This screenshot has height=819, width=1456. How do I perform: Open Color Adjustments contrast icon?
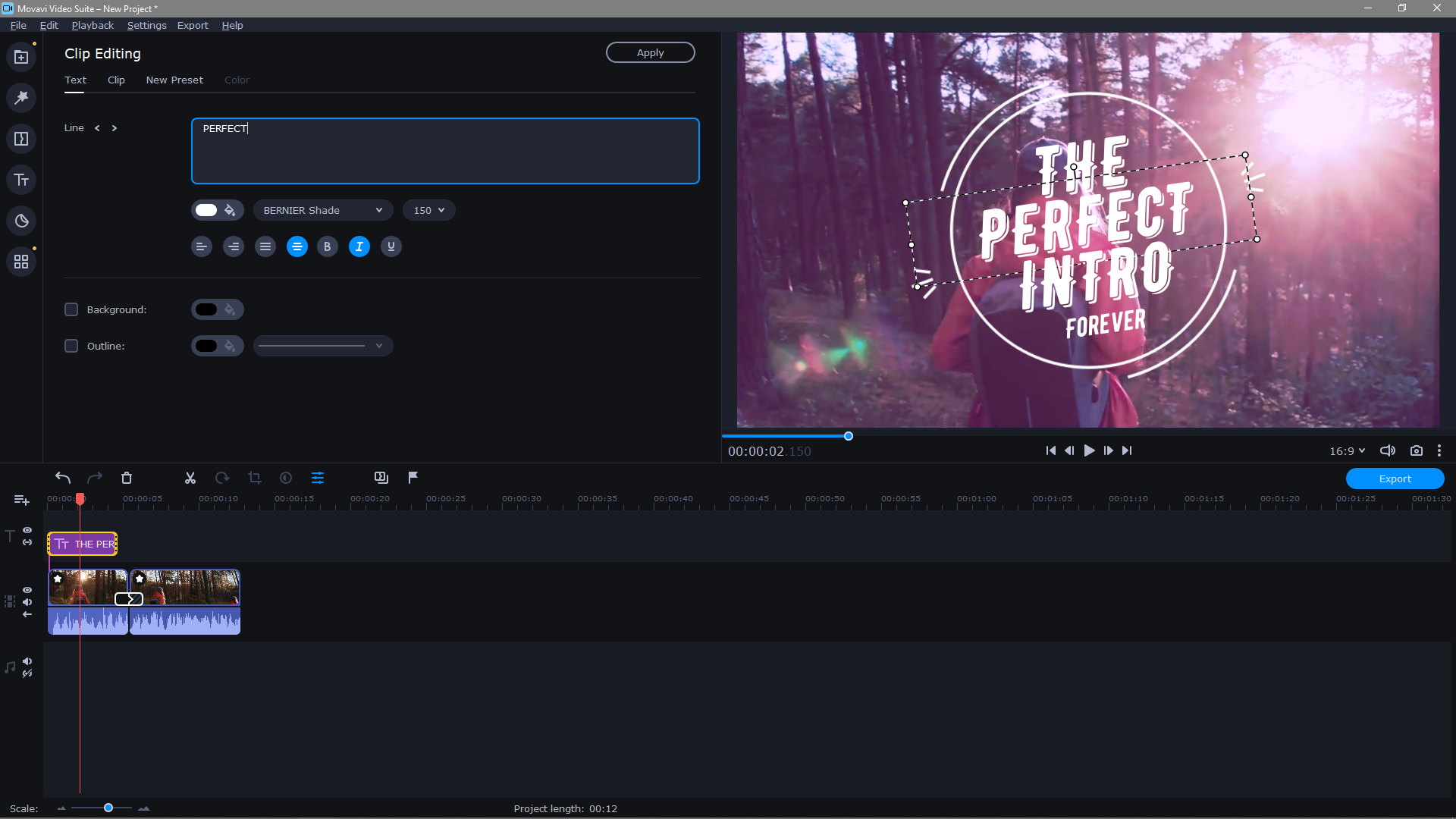286,478
